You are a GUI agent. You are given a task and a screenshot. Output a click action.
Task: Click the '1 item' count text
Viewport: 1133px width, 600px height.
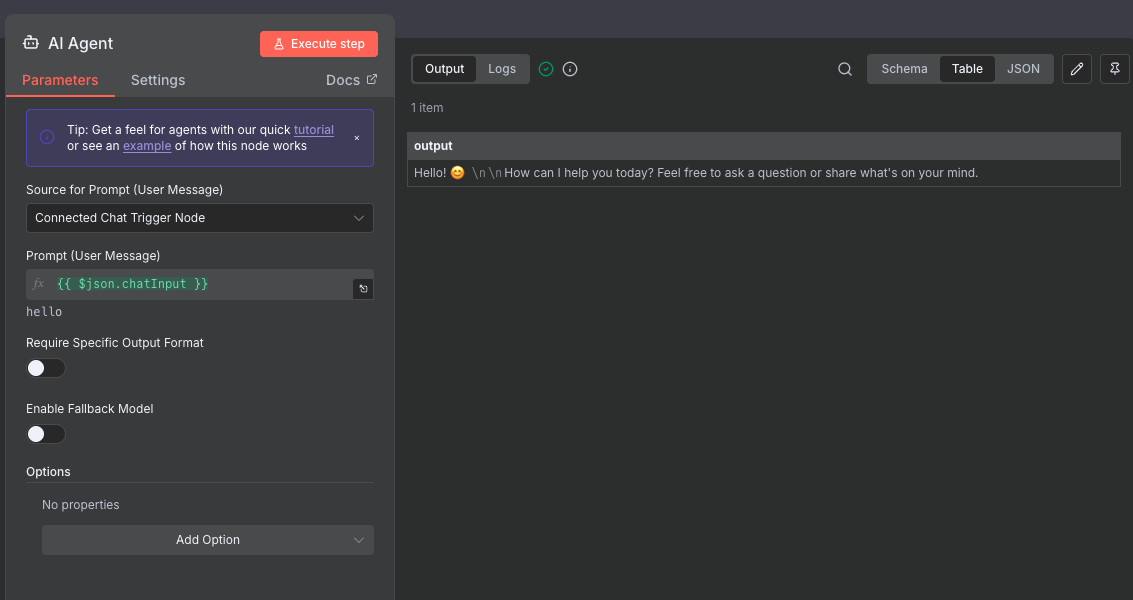pos(427,108)
